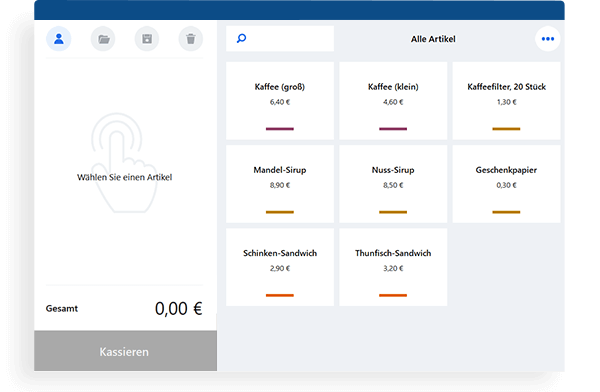Click the Alle Artikel category heading
Image resolution: width=600 pixels, height=392 pixels.
click(433, 39)
